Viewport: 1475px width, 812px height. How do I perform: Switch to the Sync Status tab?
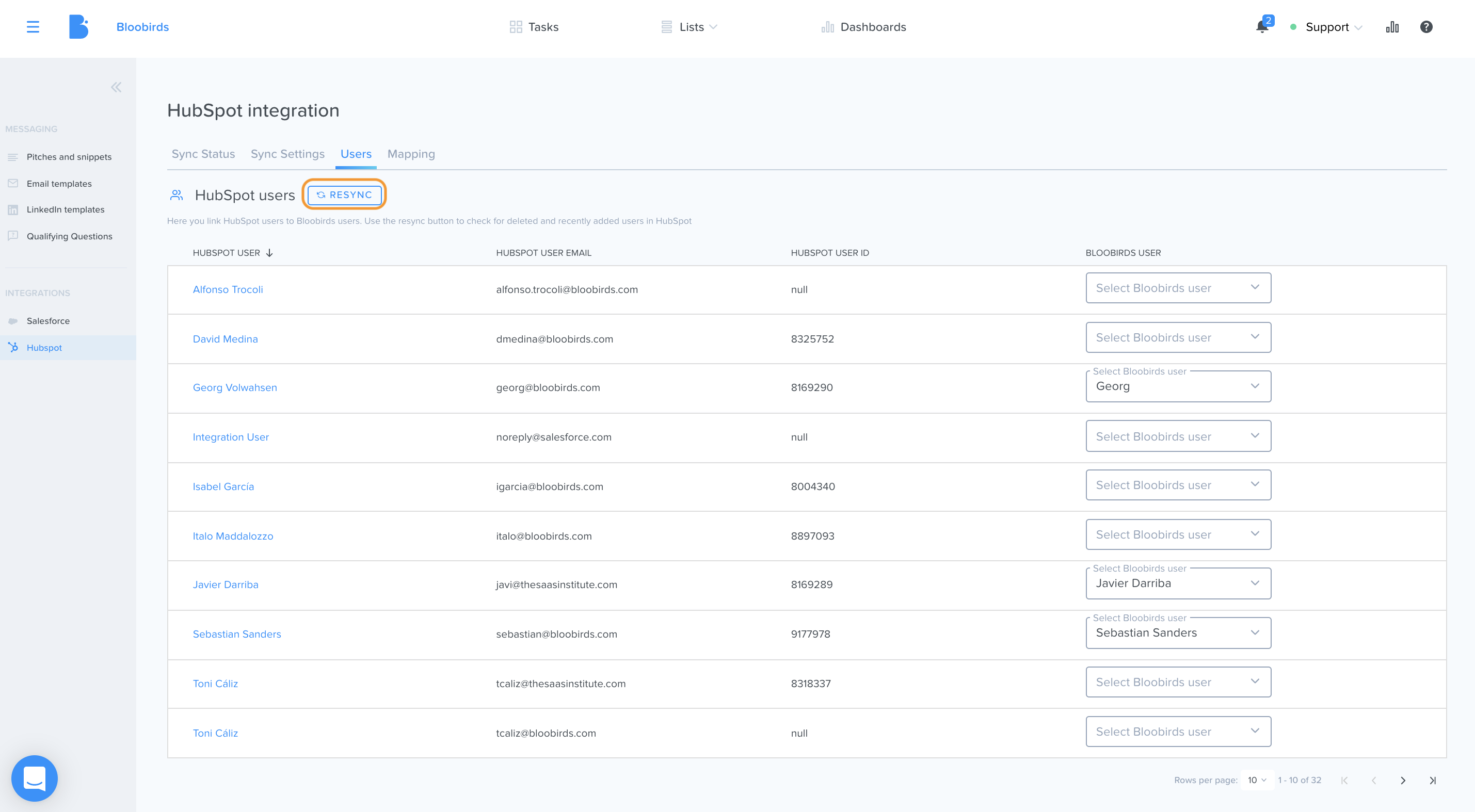(203, 154)
